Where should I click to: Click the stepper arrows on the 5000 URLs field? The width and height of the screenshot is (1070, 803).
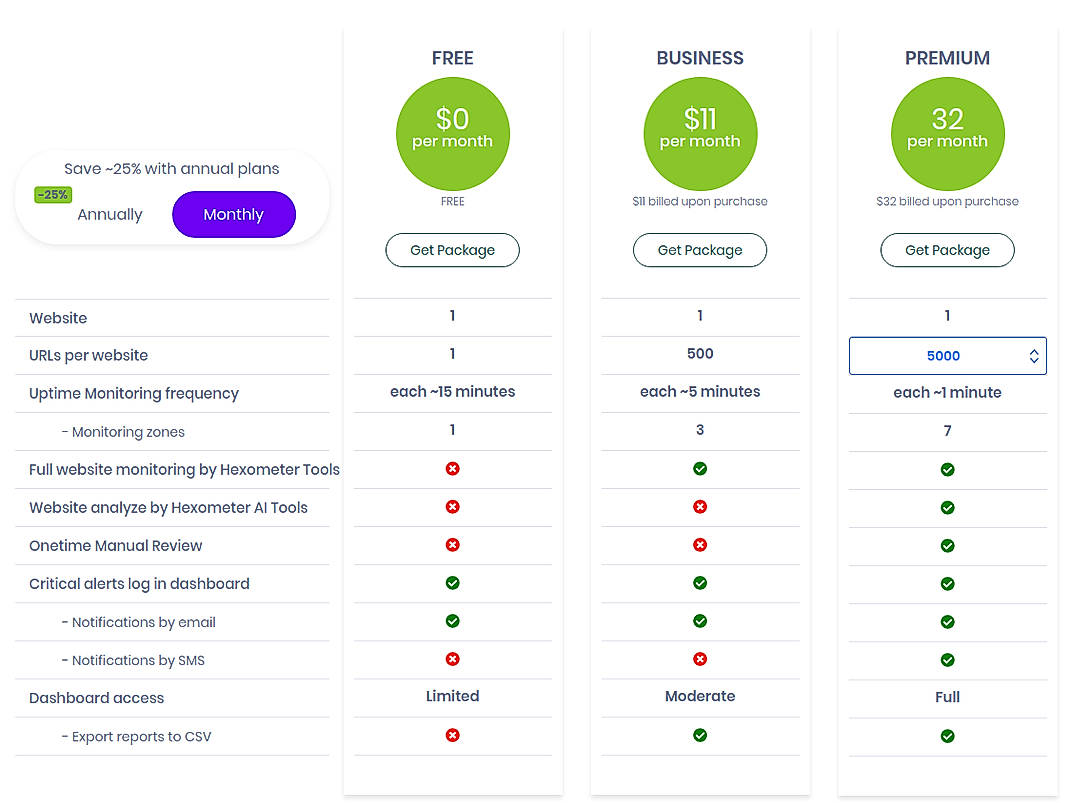pyautogui.click(x=1034, y=355)
